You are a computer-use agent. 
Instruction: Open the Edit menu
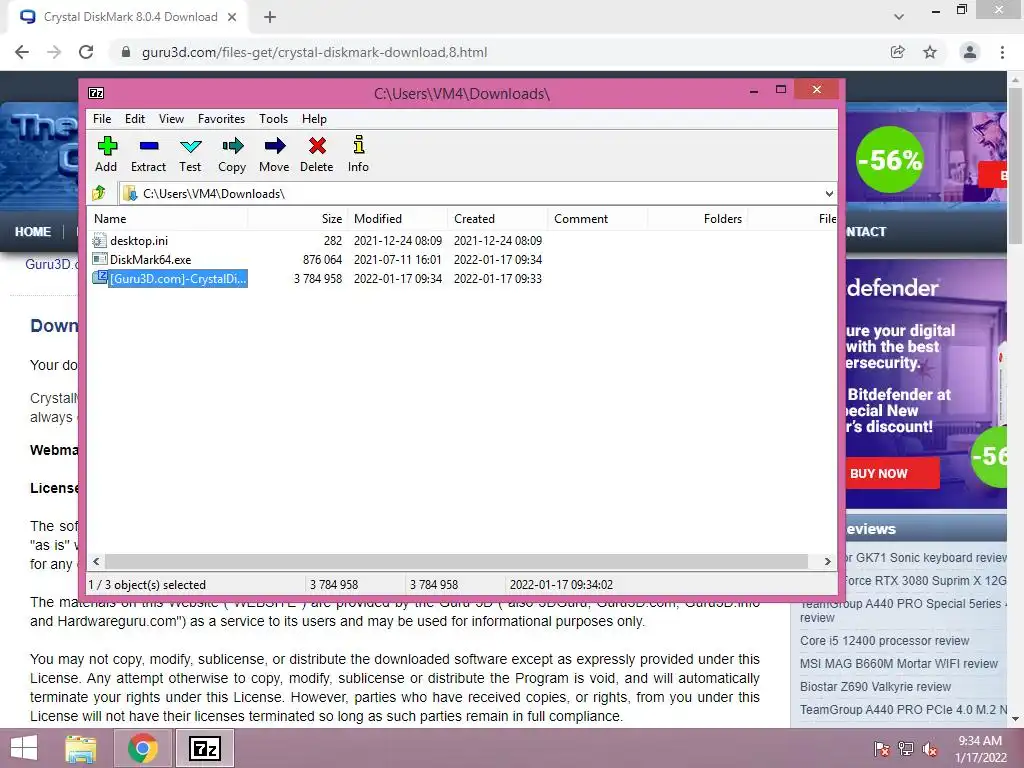(x=135, y=119)
